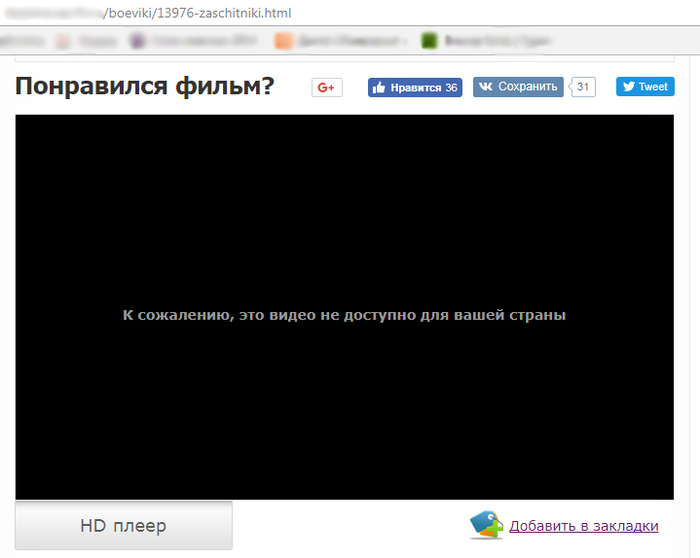Viewport: 700px width, 558px height.
Task: Click the black video player area
Action: 344,200
